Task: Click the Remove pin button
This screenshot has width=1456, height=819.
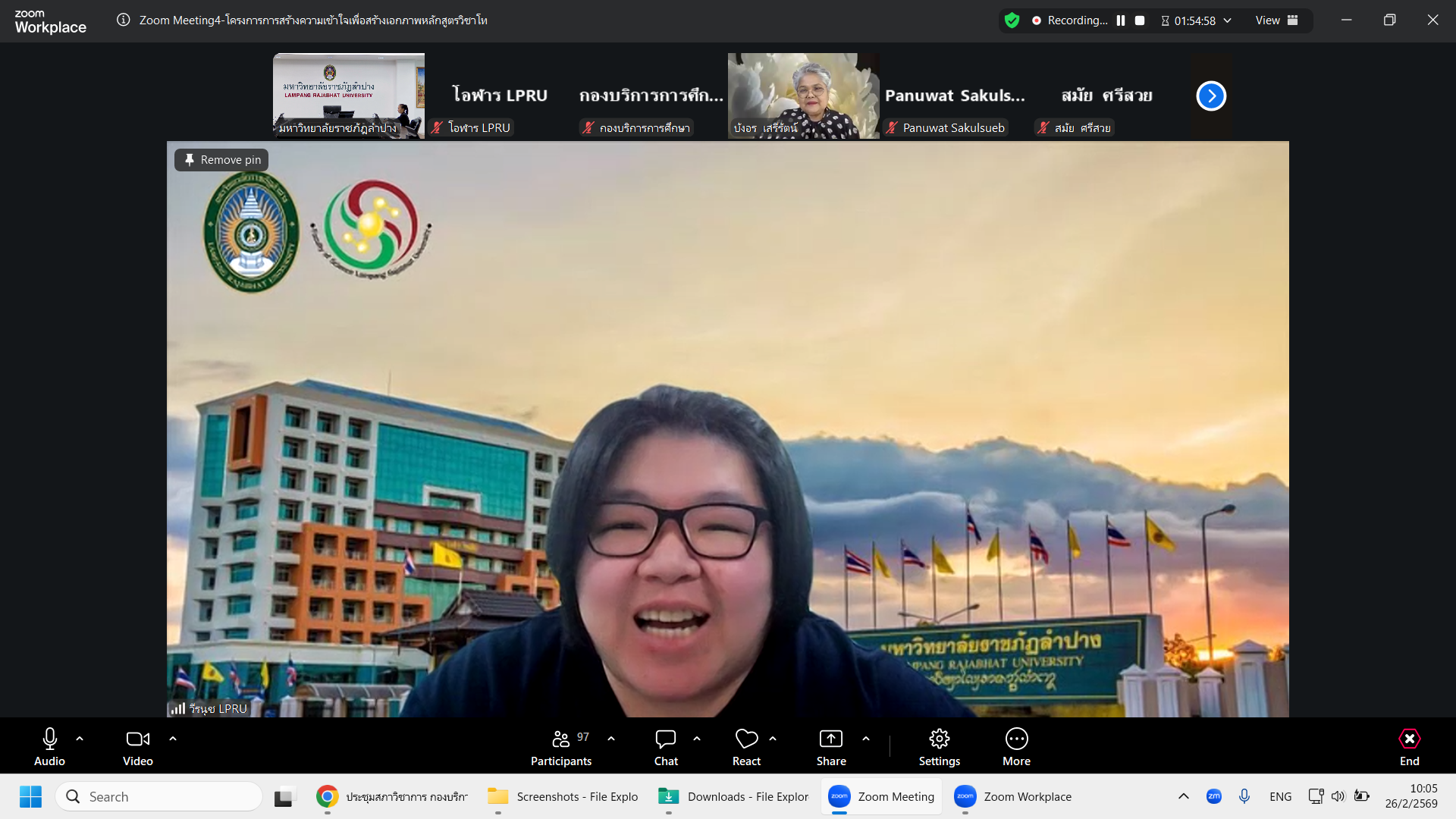Action: 222,160
